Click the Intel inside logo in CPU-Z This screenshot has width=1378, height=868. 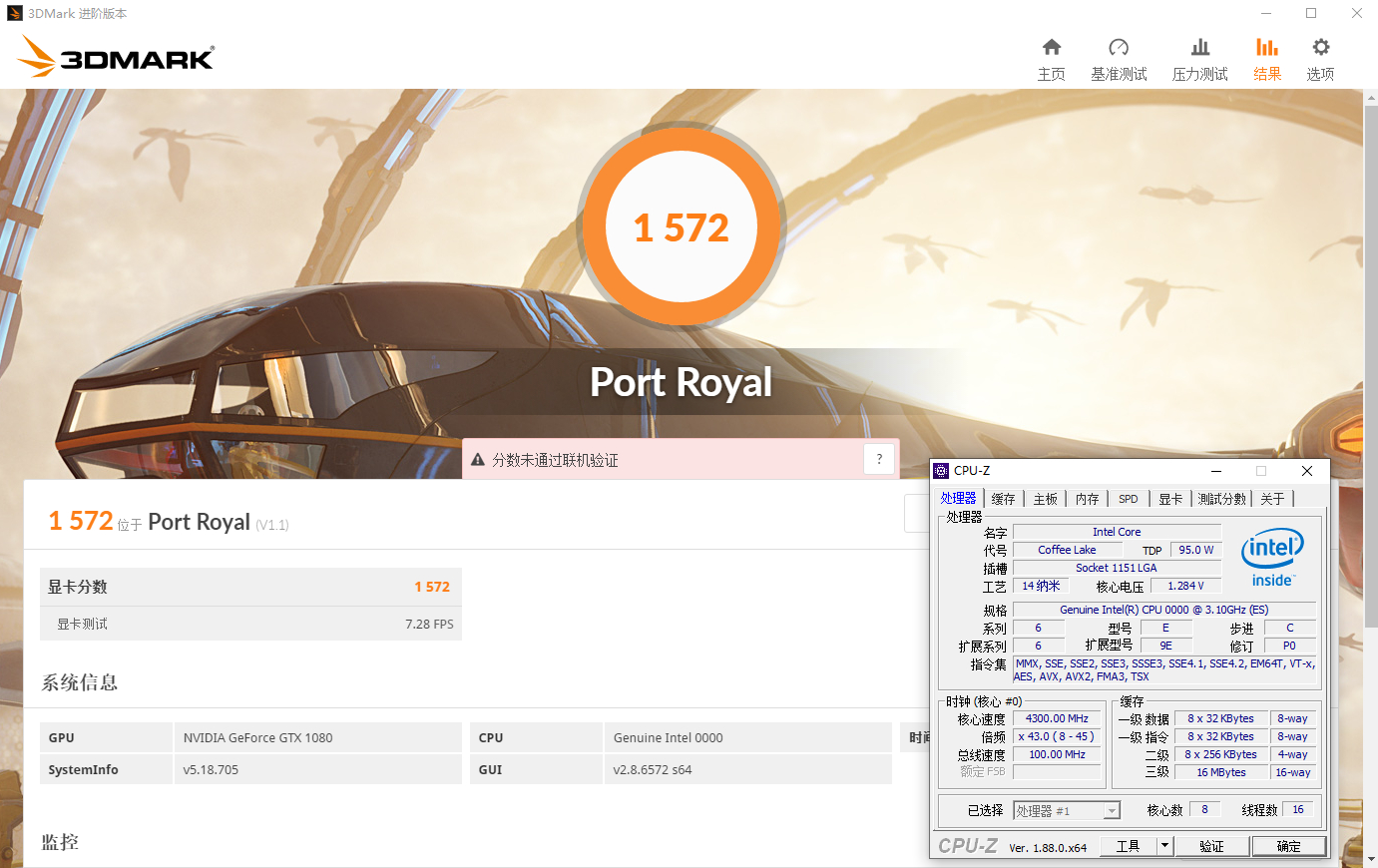[x=1272, y=558]
